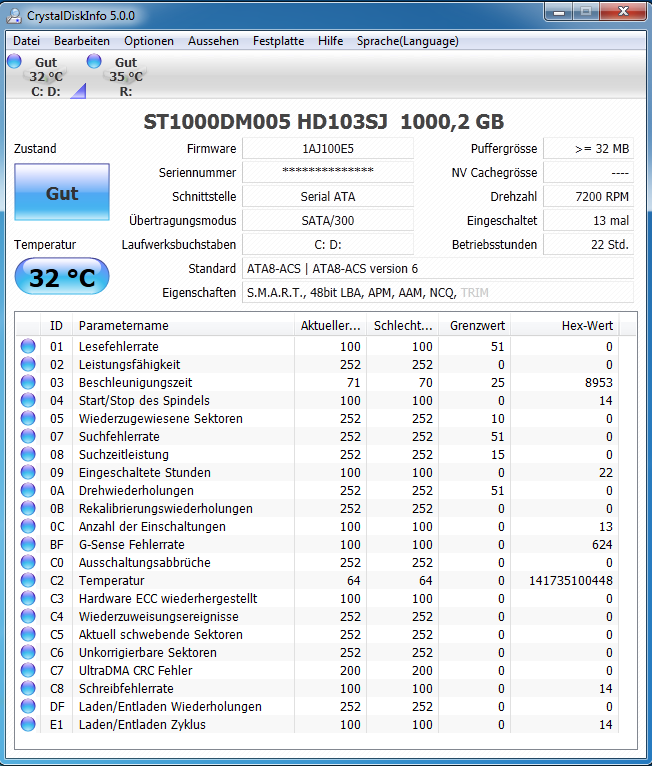Image resolution: width=652 pixels, height=766 pixels.
Task: Click the Schnittstelle Serial ATA field
Action: click(328, 196)
